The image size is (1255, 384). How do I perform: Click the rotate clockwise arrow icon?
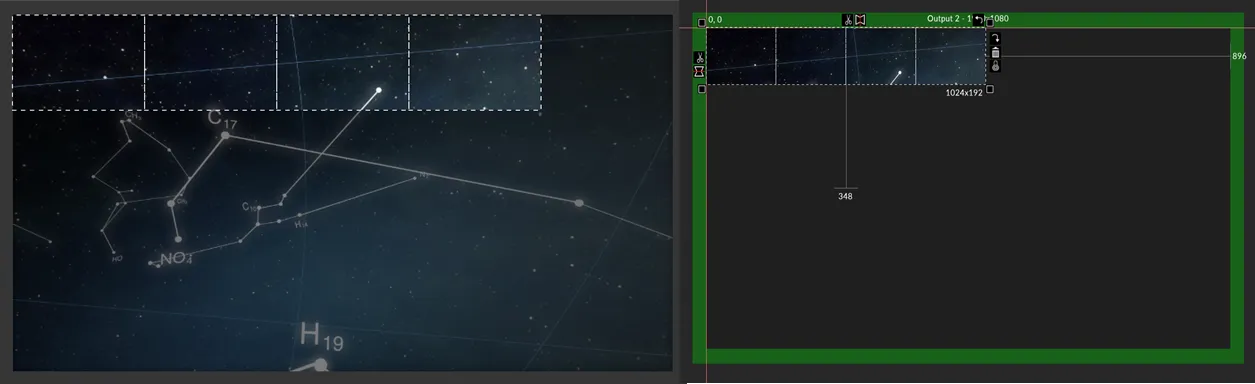[995, 38]
